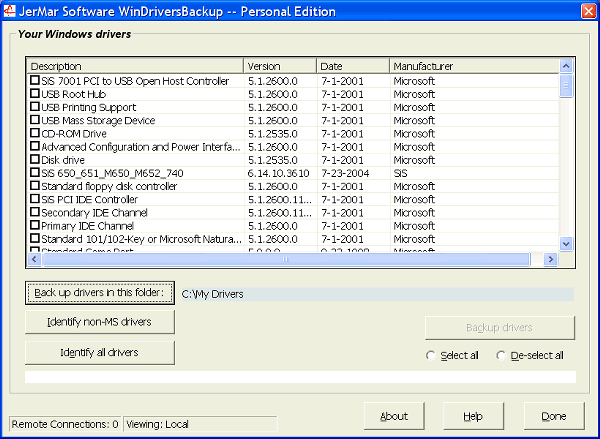
Task: Click the scroll down arrow of driver list
Action: point(566,244)
